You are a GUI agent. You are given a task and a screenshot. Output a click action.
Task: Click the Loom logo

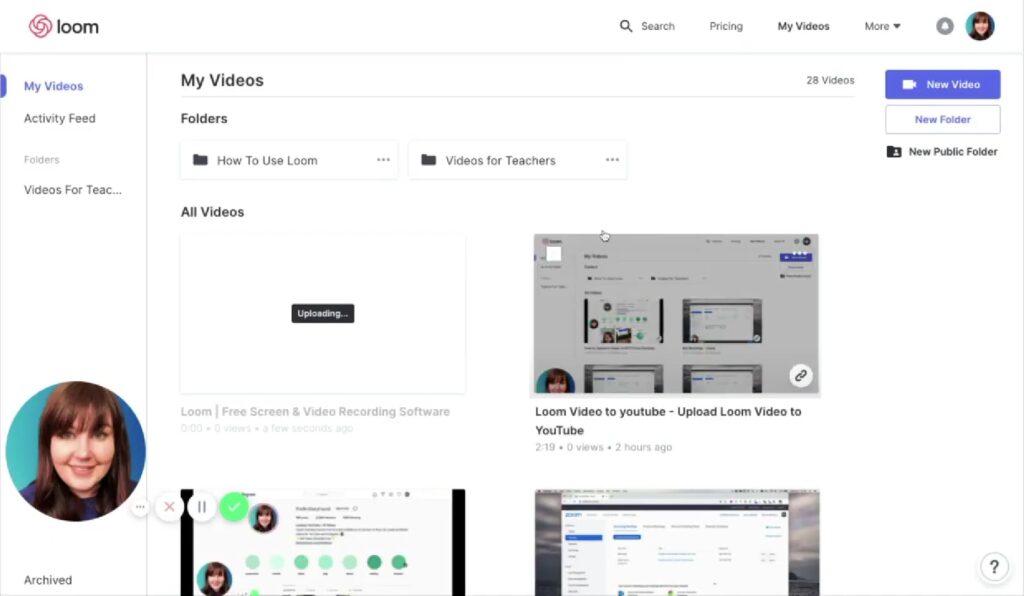point(63,26)
